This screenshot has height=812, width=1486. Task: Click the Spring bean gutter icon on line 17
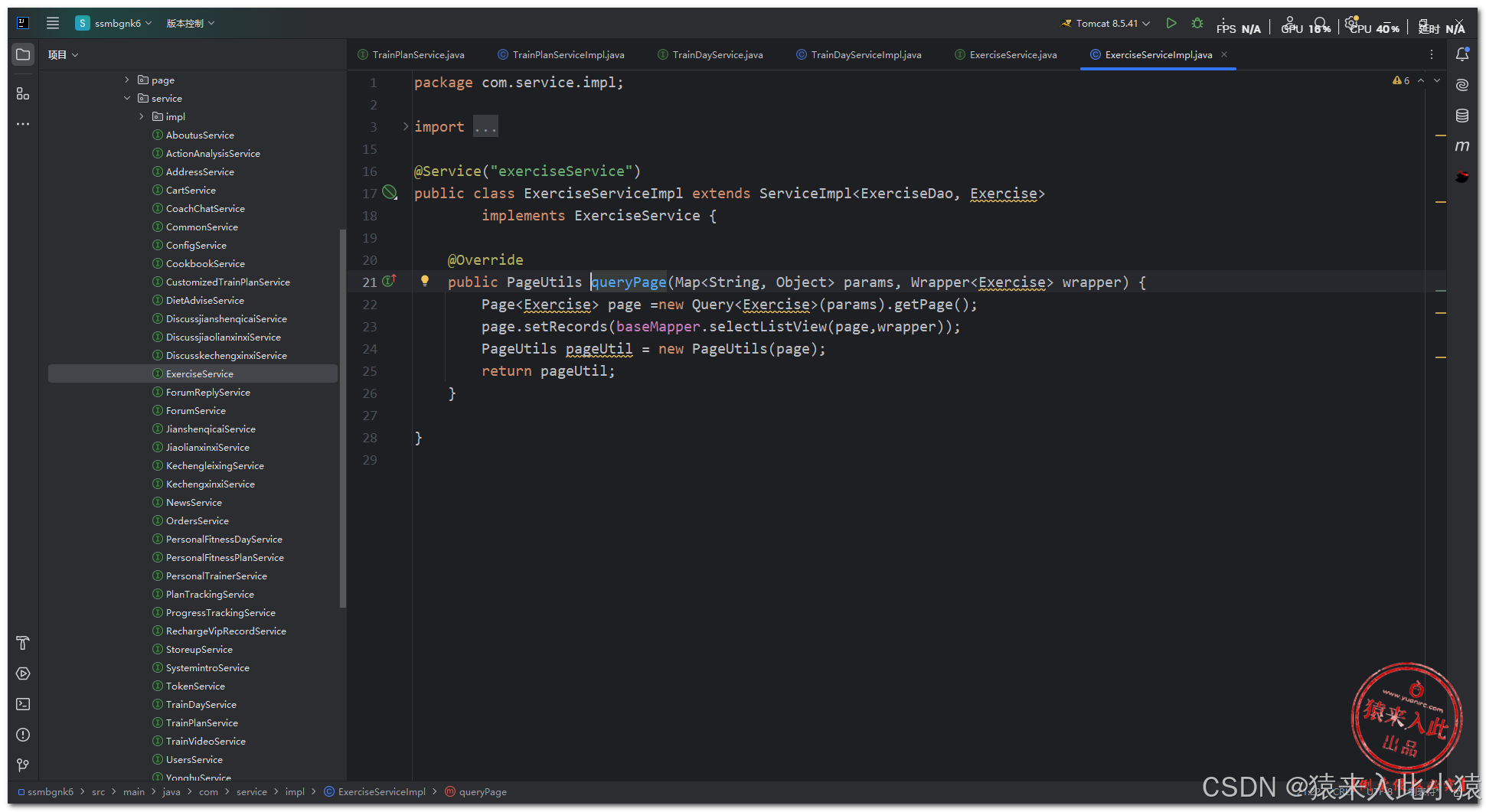click(x=390, y=193)
